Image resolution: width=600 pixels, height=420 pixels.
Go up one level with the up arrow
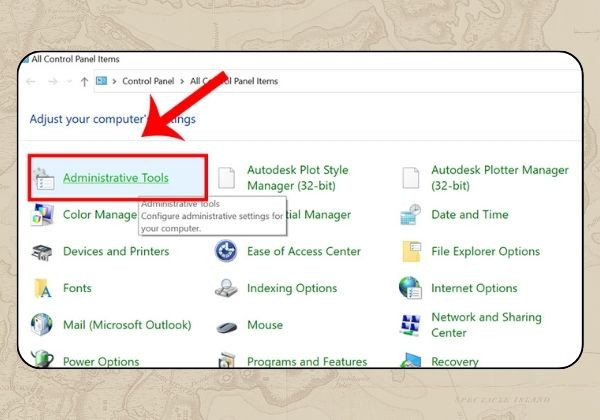(x=85, y=81)
